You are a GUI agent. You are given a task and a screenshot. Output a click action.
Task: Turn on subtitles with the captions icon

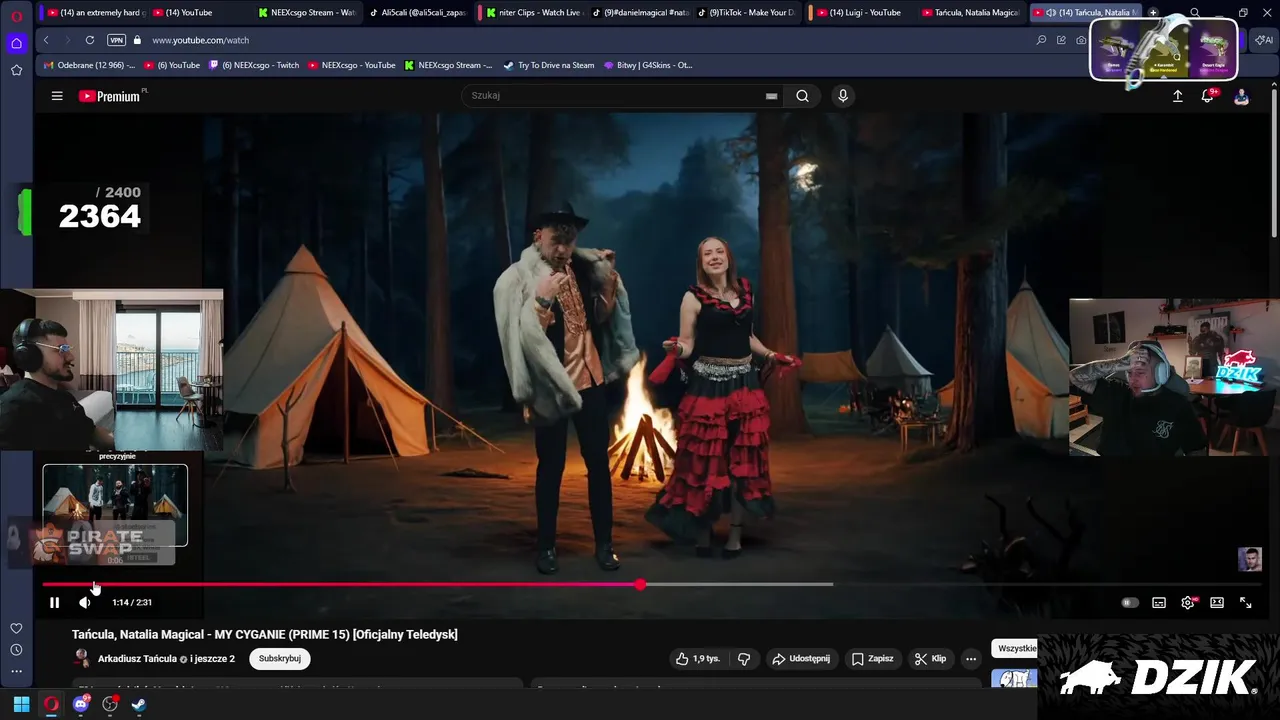(1159, 603)
